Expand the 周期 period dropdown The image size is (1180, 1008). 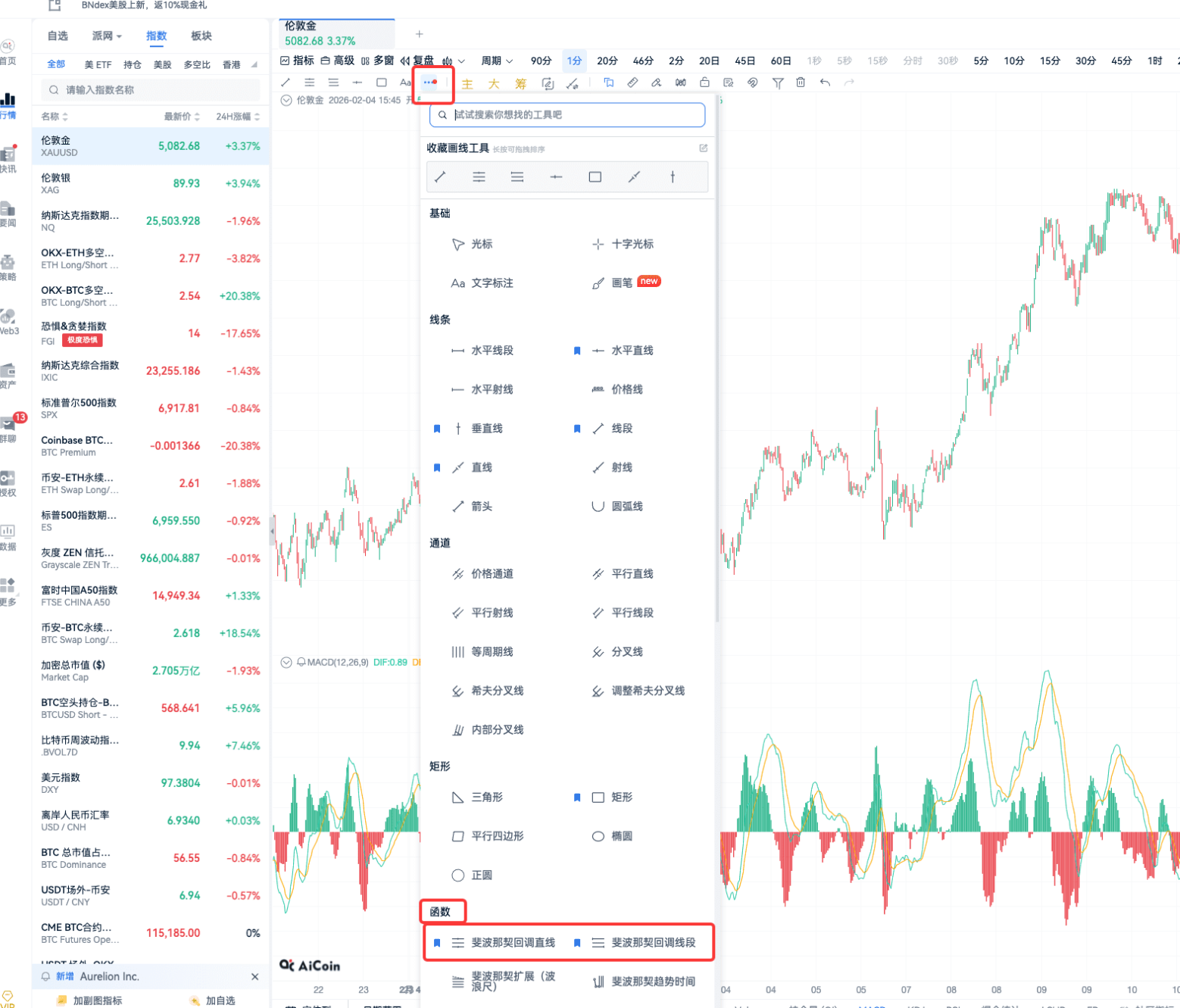click(x=497, y=61)
